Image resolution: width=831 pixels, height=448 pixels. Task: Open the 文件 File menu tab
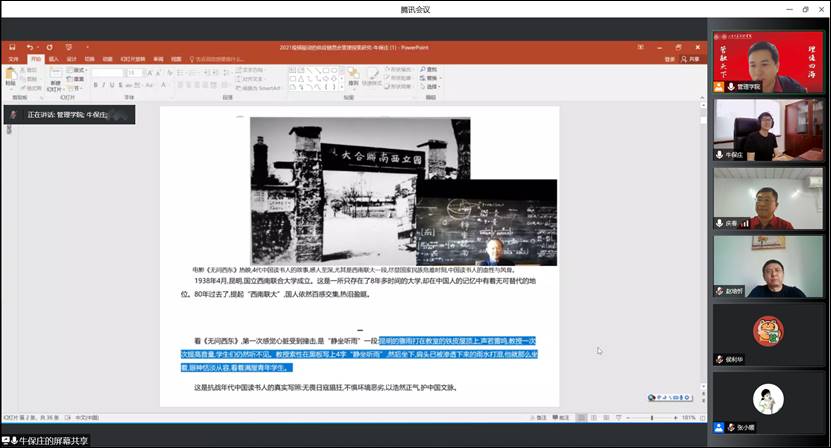(14, 59)
